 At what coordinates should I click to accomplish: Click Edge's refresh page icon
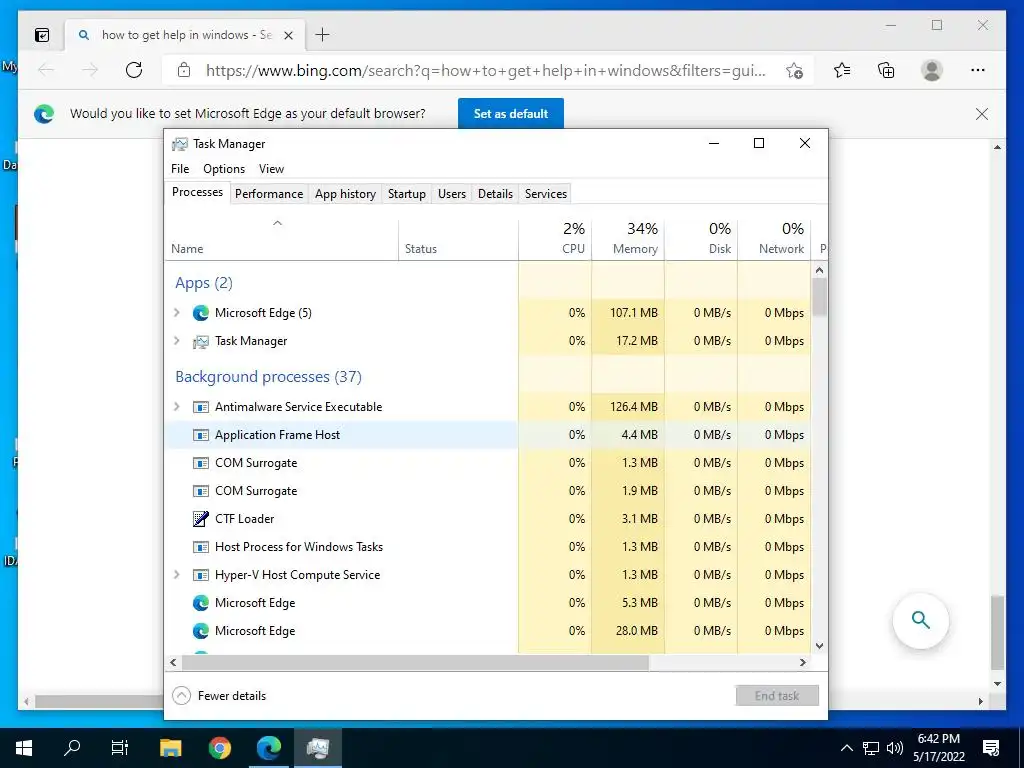coord(134,70)
